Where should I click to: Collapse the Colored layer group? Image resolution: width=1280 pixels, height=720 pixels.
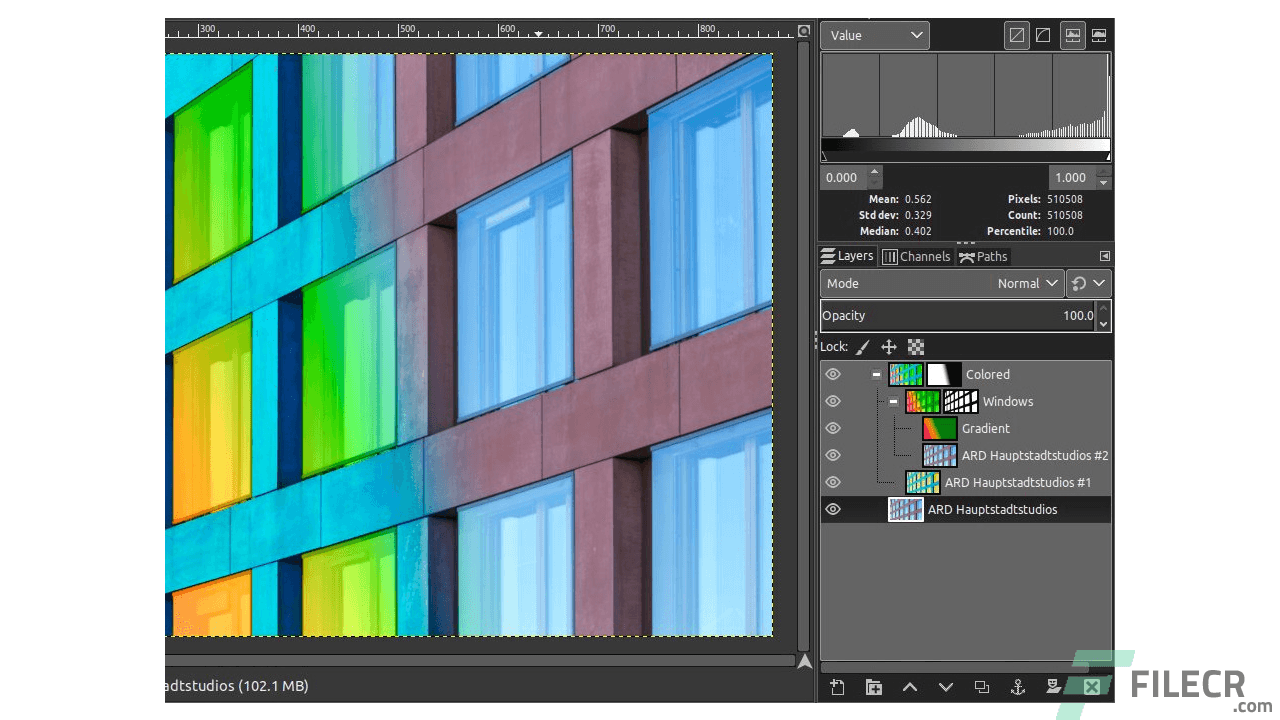pos(876,374)
